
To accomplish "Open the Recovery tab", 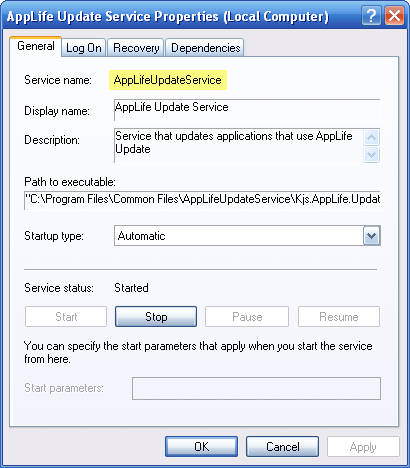I will (x=136, y=48).
